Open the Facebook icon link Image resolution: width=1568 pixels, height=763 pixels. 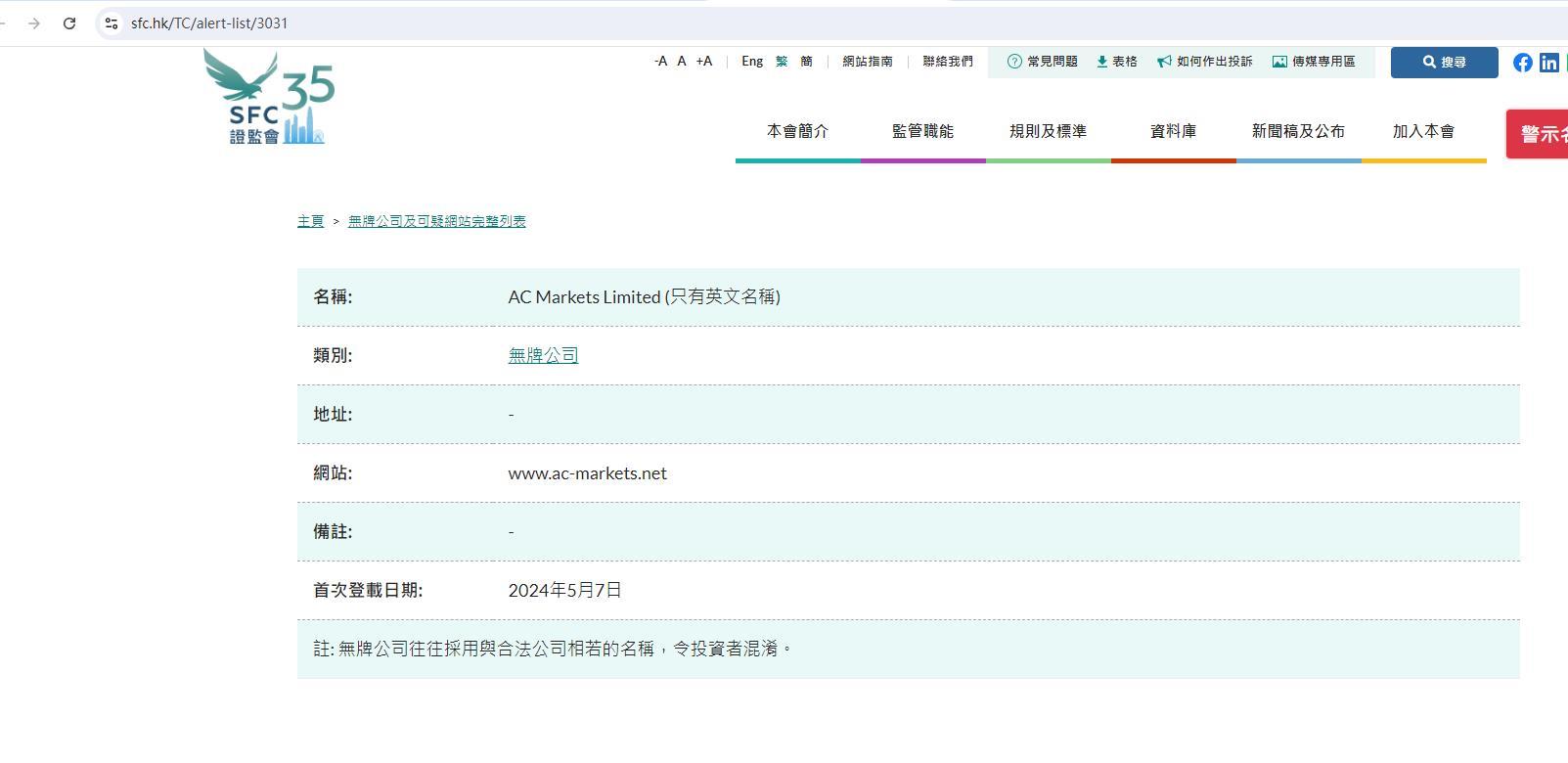(x=1523, y=63)
